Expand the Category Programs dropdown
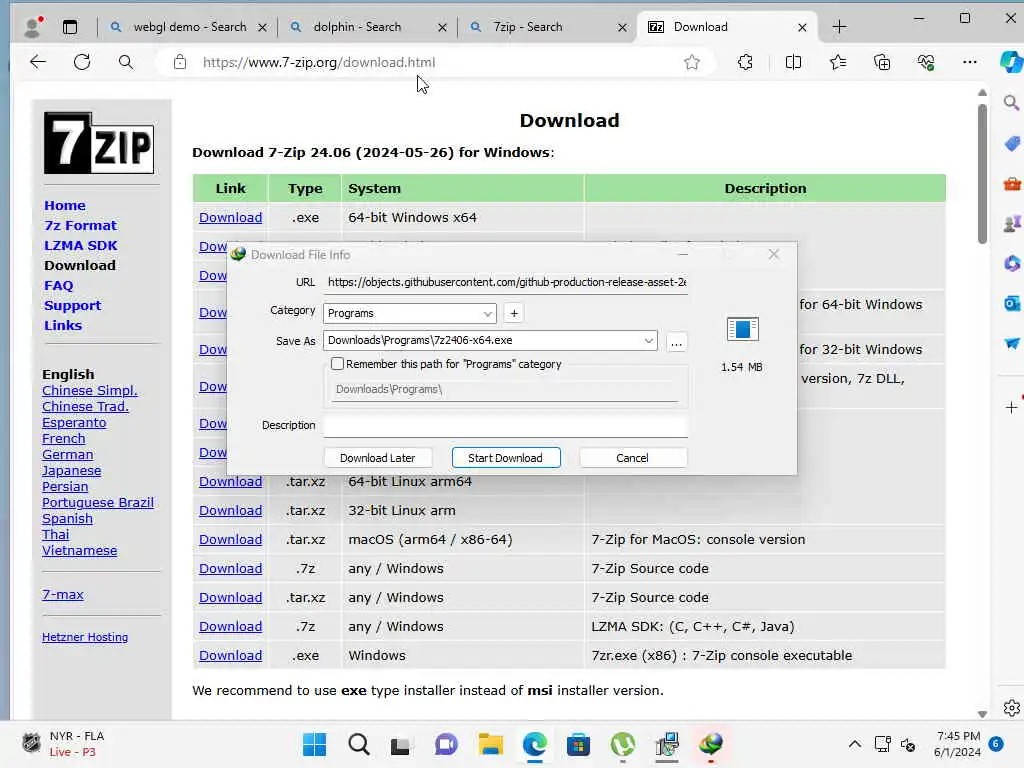 coord(487,313)
